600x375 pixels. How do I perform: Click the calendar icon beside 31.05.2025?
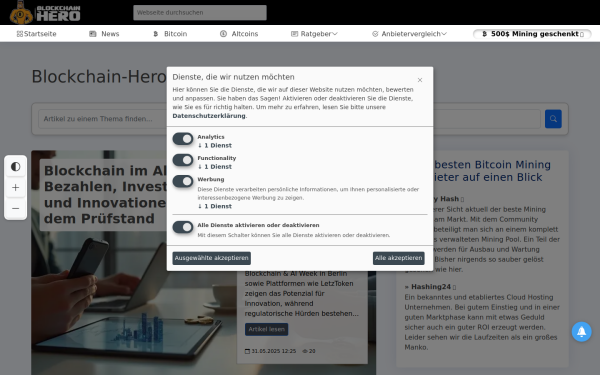247,351
